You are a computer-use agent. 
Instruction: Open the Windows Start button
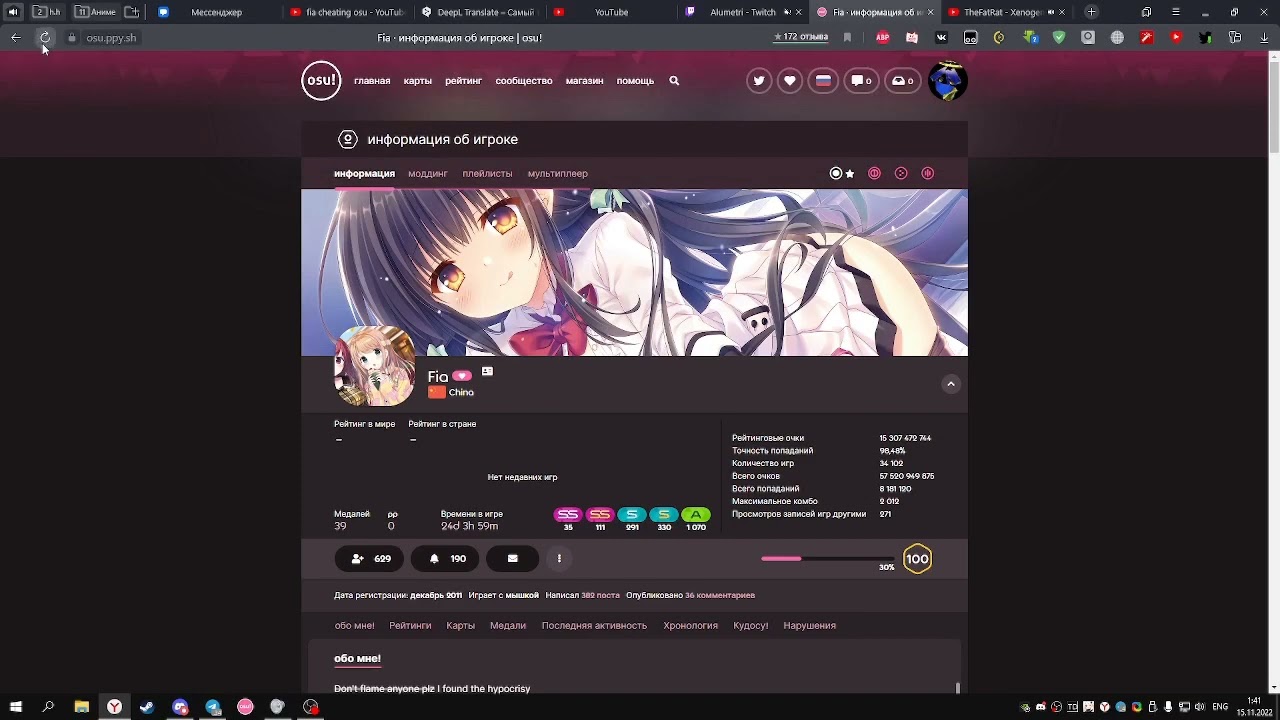[x=15, y=707]
